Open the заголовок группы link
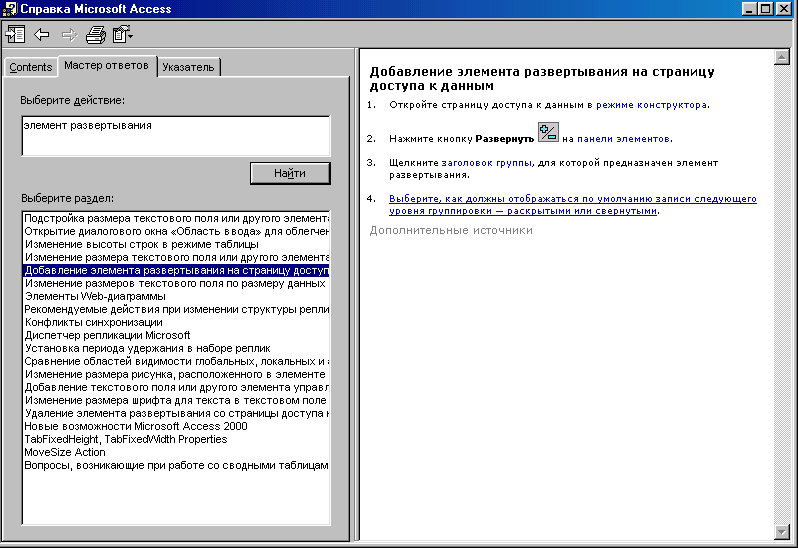Viewport: 798px width, 548px height. pos(487,163)
